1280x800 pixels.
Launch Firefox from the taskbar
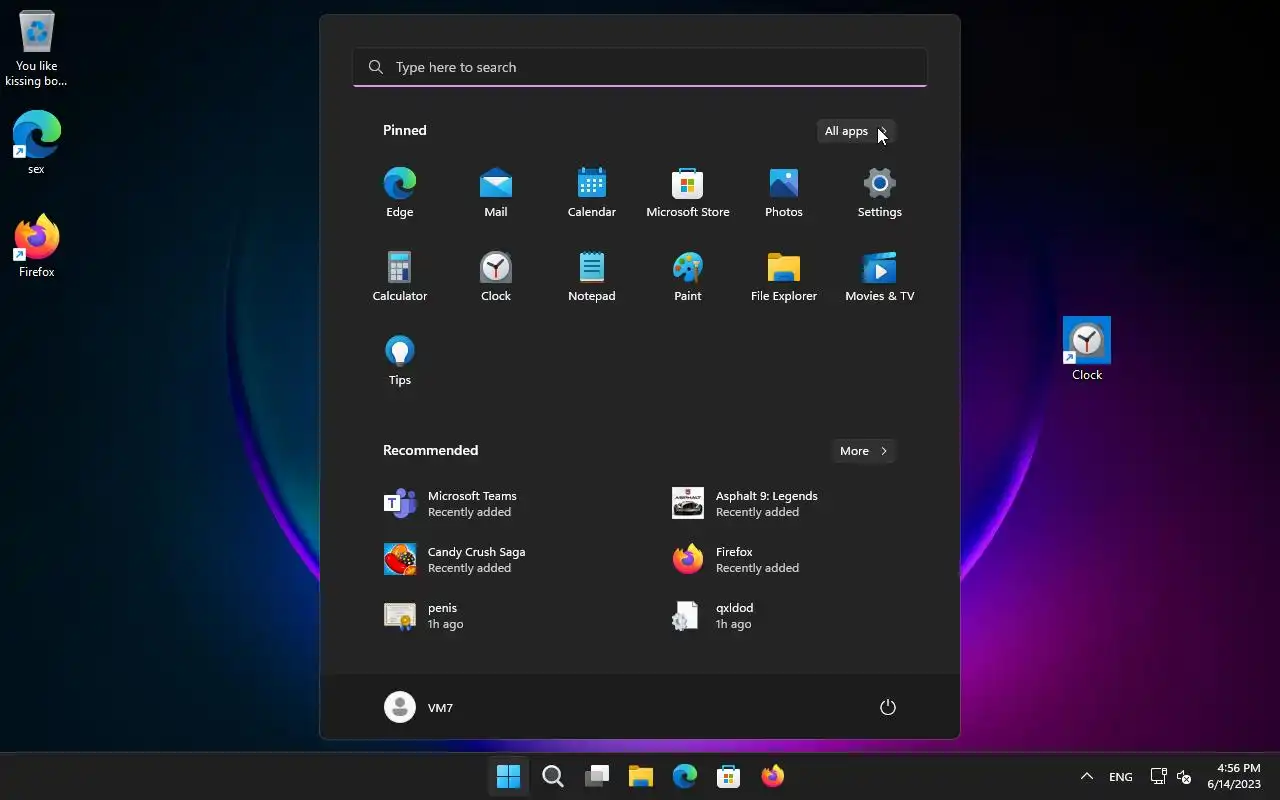[773, 776]
